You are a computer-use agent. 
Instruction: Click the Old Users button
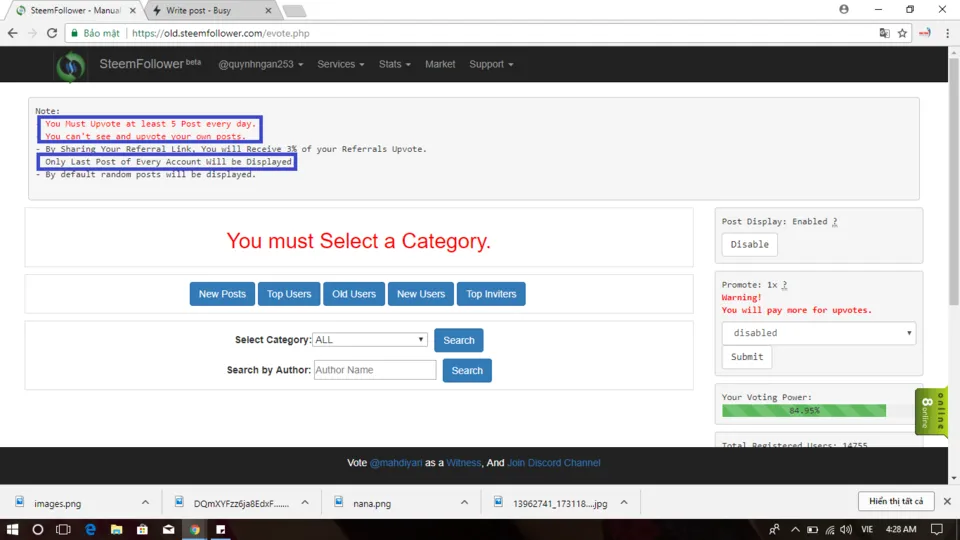(354, 294)
